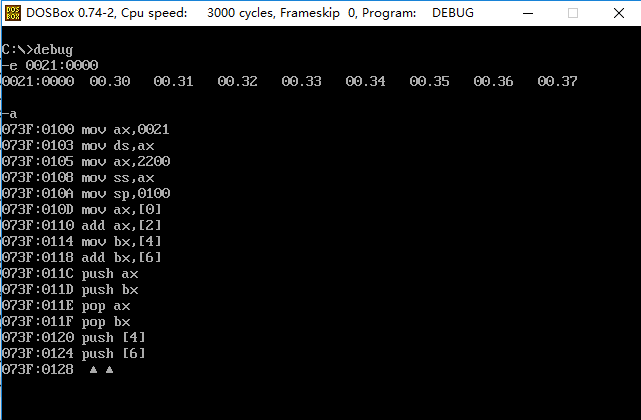The height and width of the screenshot is (420, 641).
Task: Click the memory value '00.32'
Action: (238, 81)
